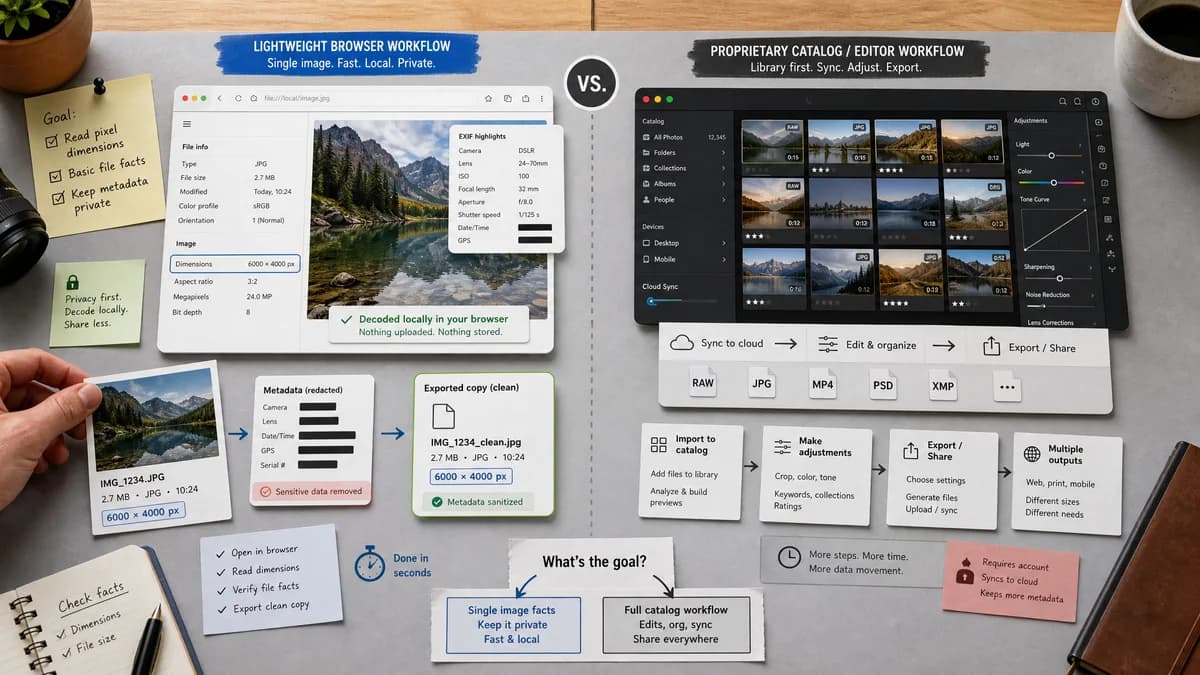Click the green shield icon beside Metadata sanitized
This screenshot has height=675, width=1200.
point(436,502)
